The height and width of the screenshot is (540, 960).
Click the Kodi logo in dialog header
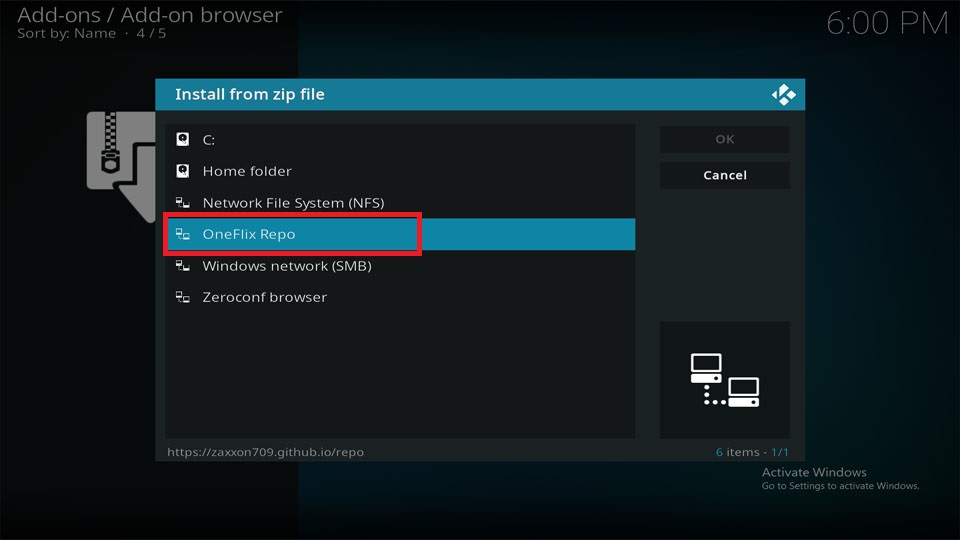(783, 94)
